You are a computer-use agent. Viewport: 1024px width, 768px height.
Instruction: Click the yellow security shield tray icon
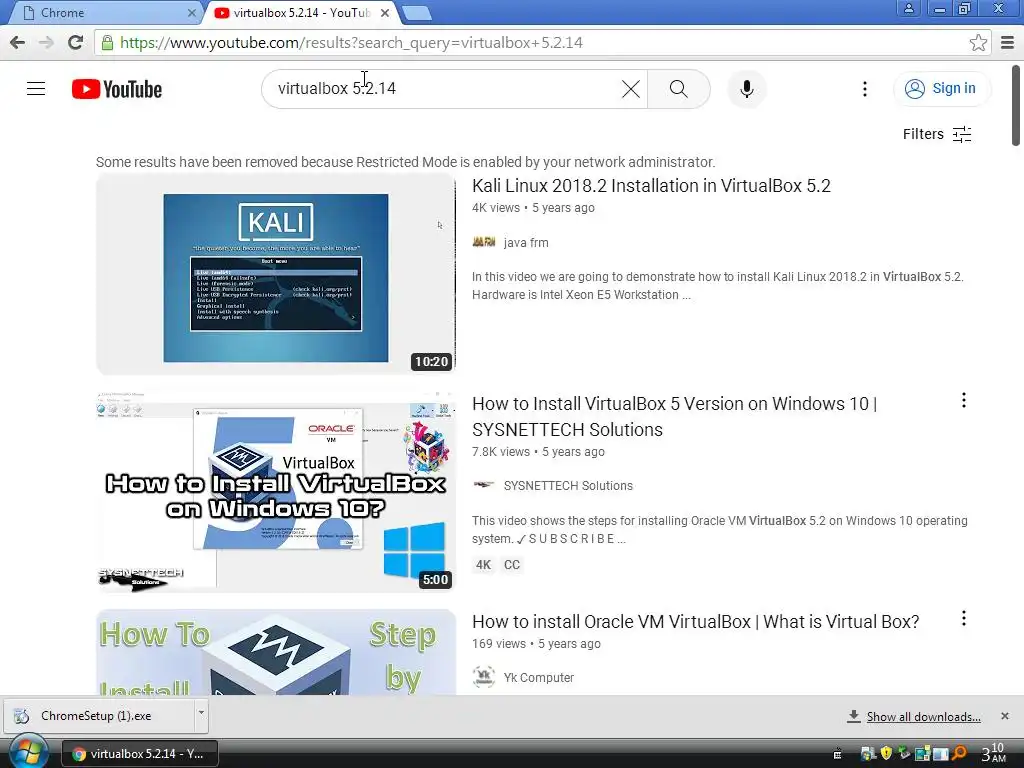[x=886, y=753]
